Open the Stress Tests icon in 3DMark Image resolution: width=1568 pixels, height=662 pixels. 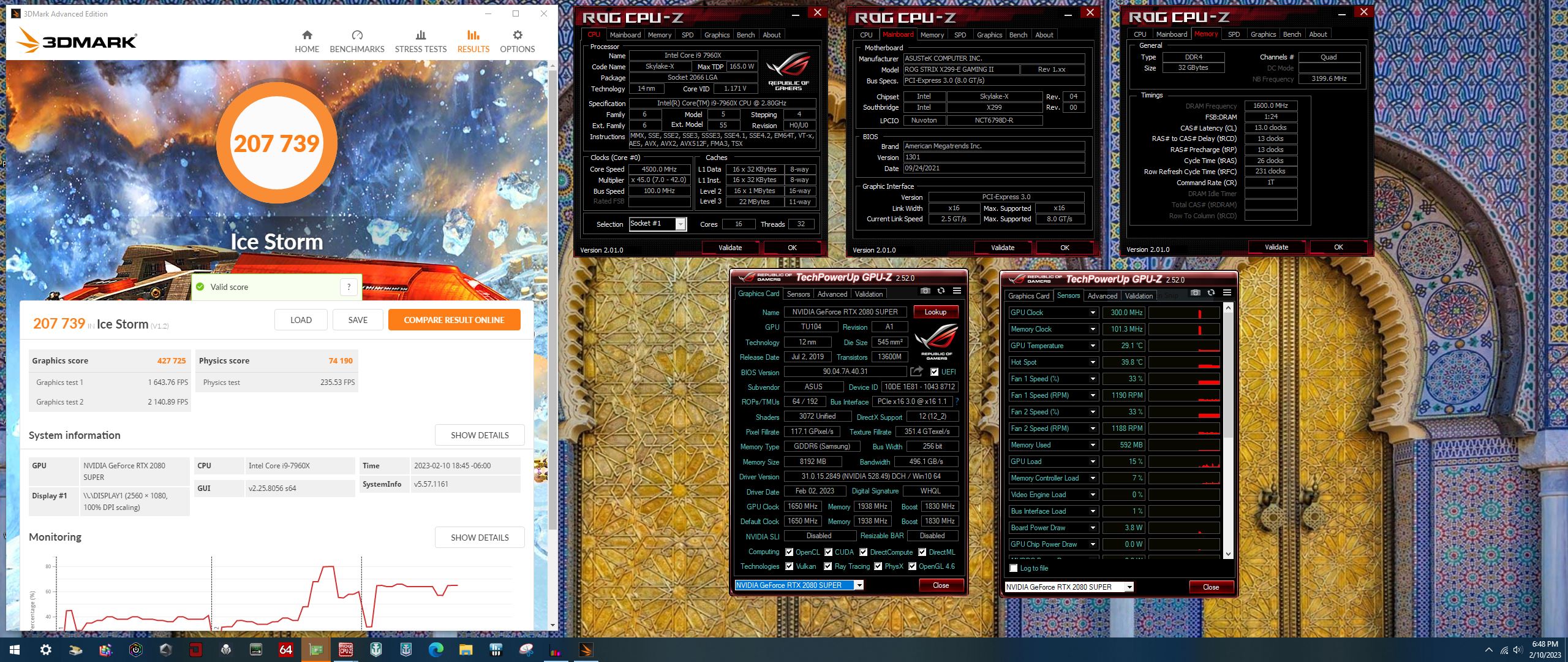tap(421, 35)
